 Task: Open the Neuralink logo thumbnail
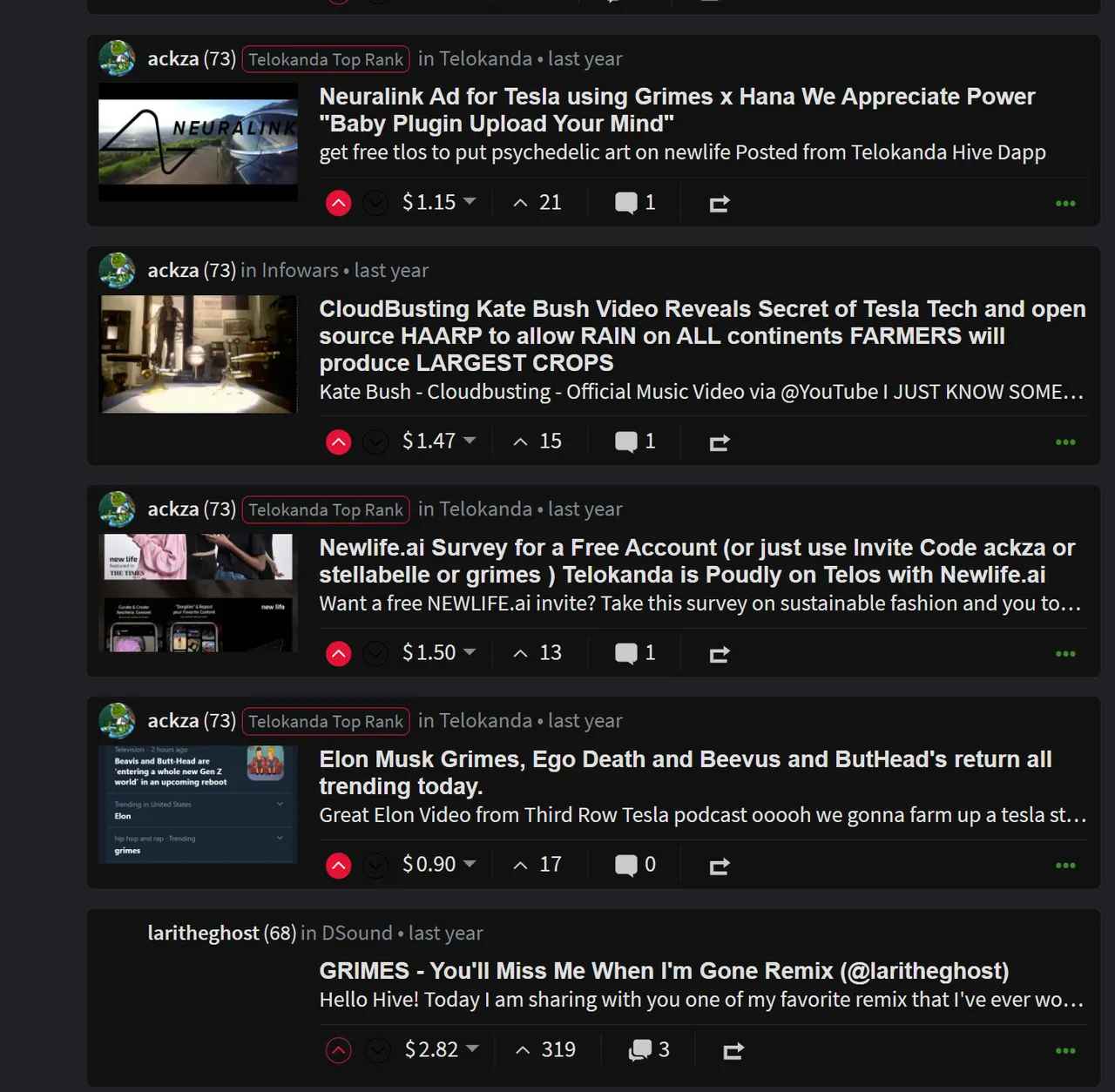click(x=198, y=143)
